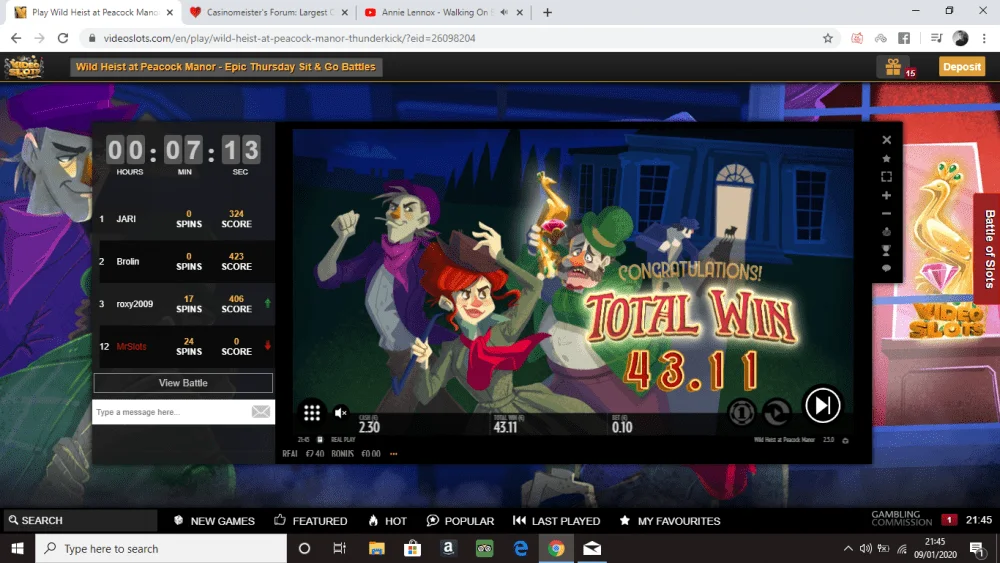Open File Explorer from taskbar
The height and width of the screenshot is (563, 1000).
click(x=377, y=548)
